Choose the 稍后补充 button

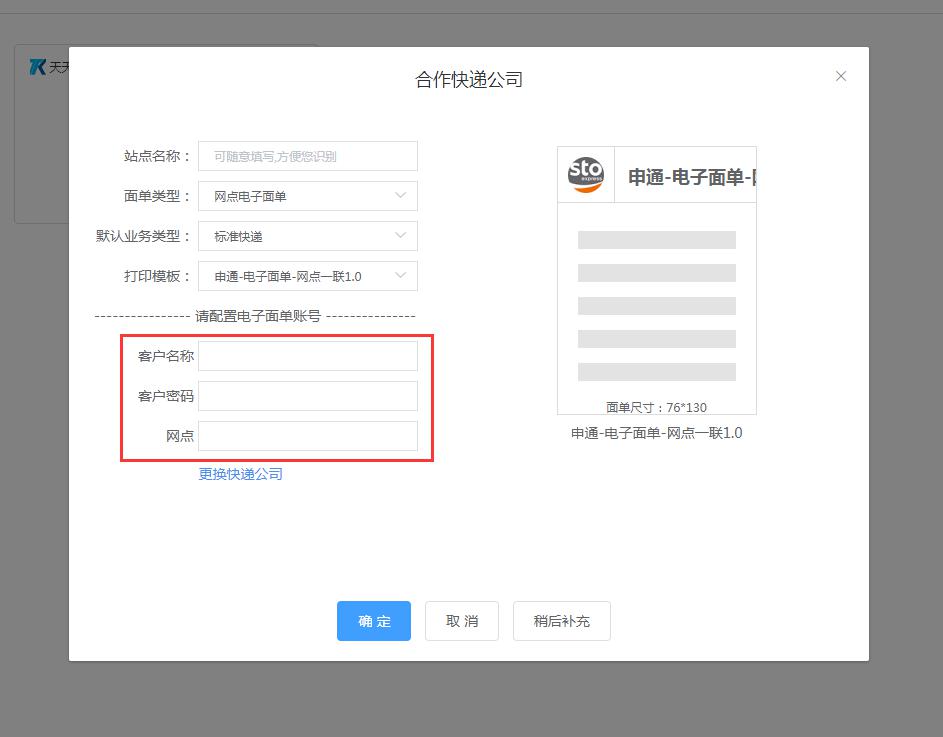561,621
